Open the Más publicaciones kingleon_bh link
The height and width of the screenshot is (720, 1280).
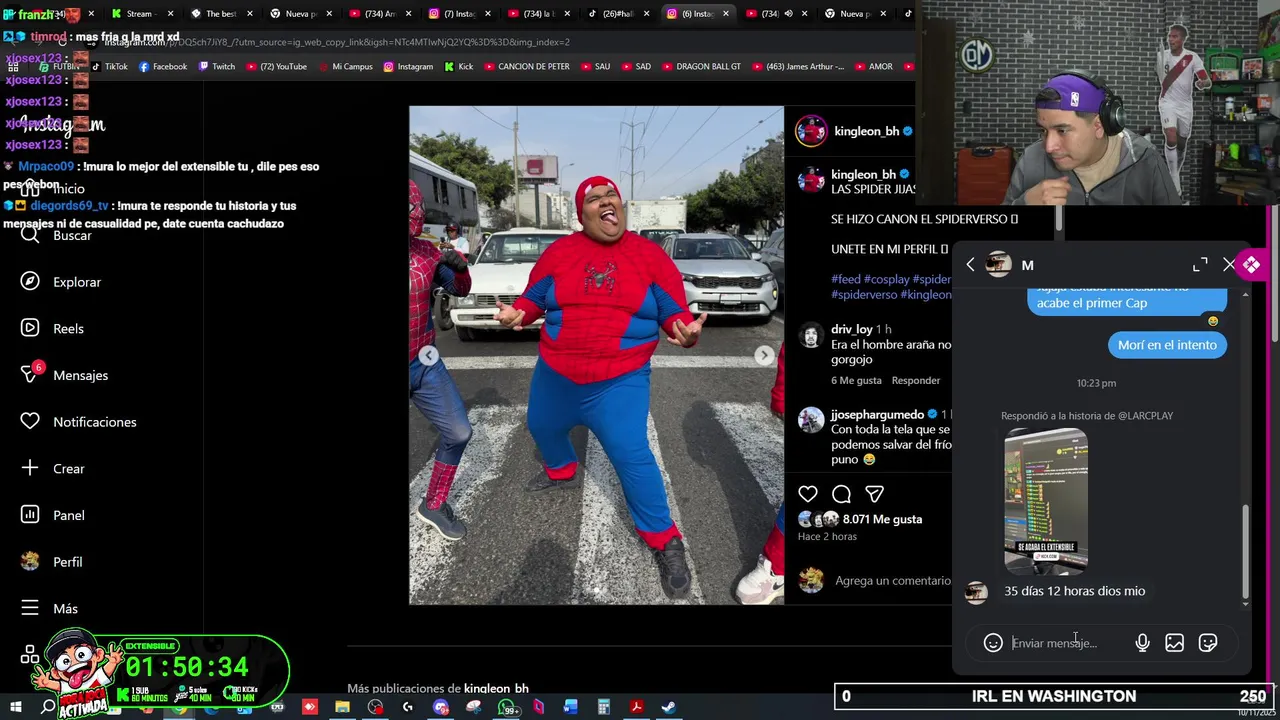pos(496,688)
